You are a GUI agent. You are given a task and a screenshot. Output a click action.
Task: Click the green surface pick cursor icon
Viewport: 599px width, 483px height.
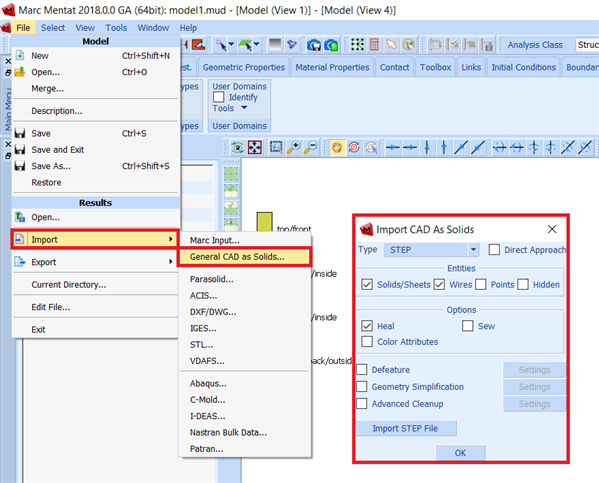click(245, 45)
